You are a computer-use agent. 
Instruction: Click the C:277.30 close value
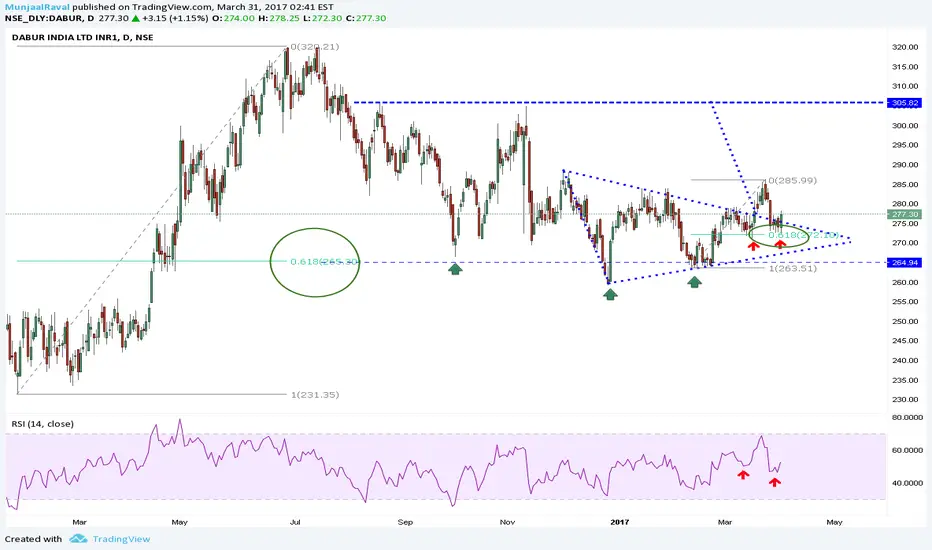pos(366,18)
